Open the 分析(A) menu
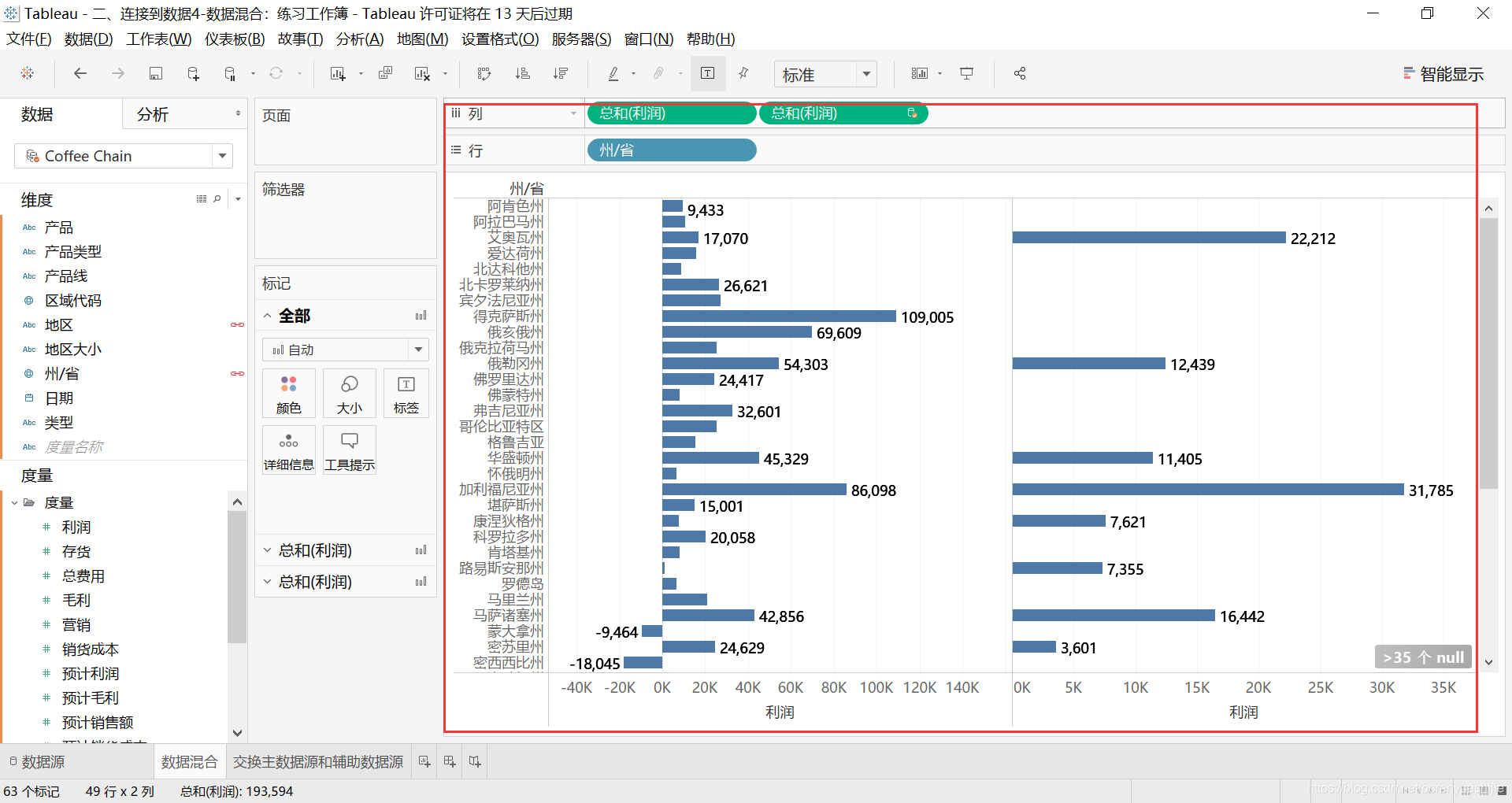The height and width of the screenshot is (803, 1512). pos(360,39)
